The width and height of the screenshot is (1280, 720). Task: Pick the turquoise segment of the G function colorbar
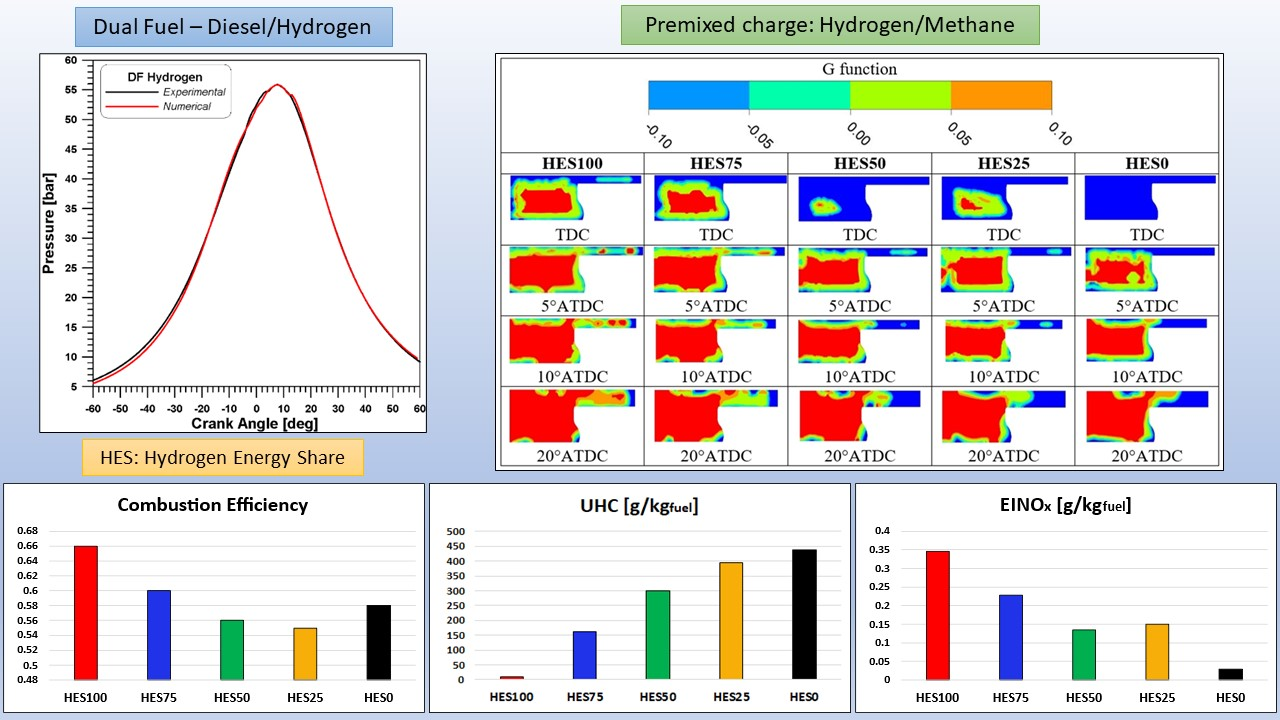(800, 95)
